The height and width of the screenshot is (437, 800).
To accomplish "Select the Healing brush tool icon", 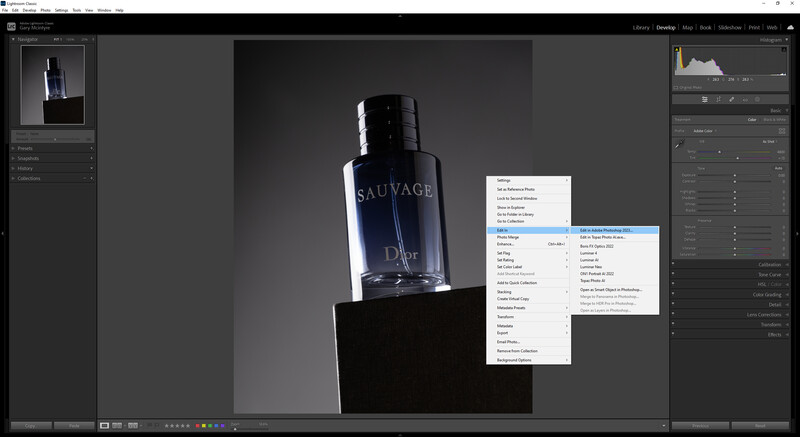I will (x=732, y=99).
